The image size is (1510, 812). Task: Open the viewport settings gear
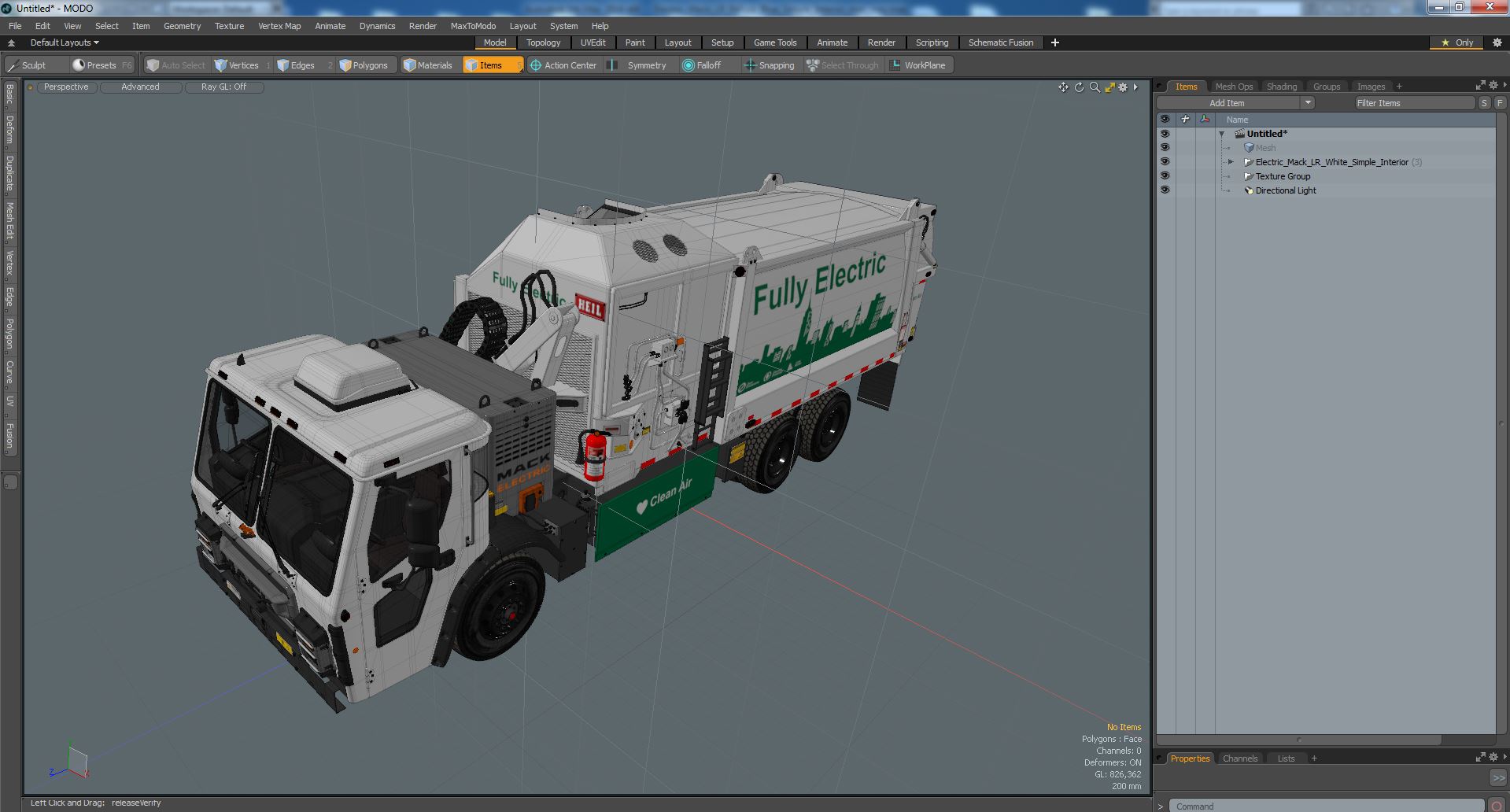point(1123,87)
